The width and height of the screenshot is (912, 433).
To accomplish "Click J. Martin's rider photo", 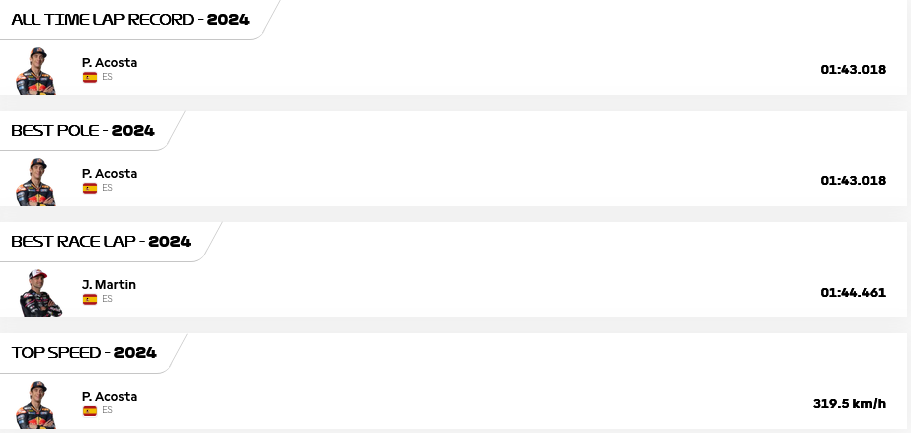I will [40, 293].
